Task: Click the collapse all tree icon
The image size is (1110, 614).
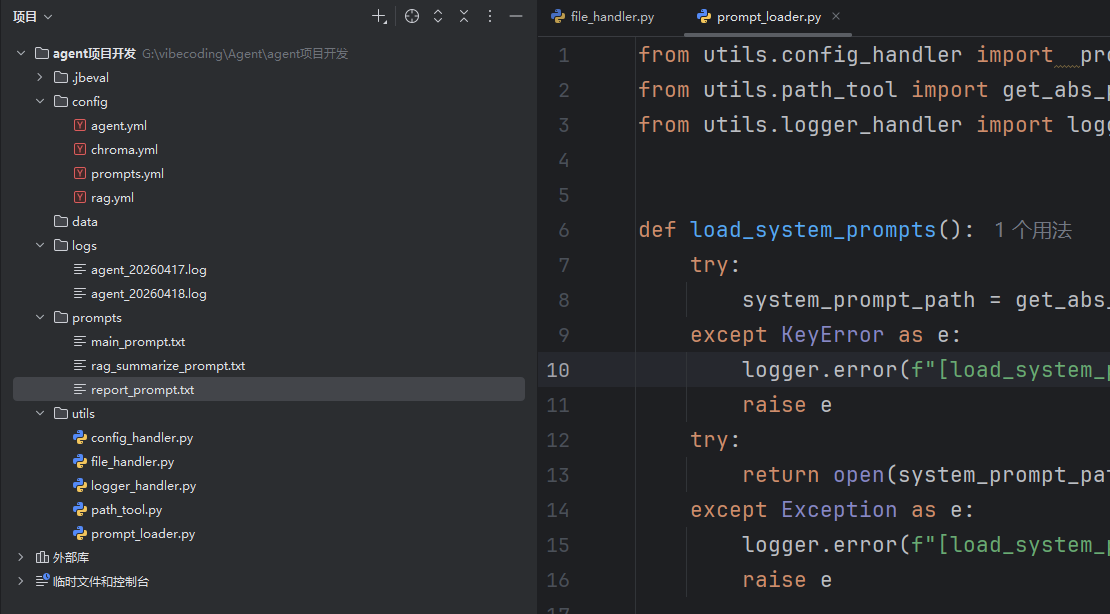Action: click(x=464, y=16)
